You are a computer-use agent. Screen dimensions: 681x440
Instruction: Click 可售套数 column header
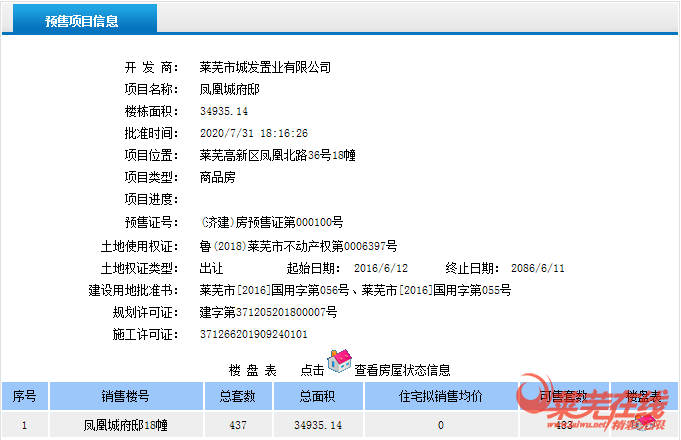(x=564, y=396)
